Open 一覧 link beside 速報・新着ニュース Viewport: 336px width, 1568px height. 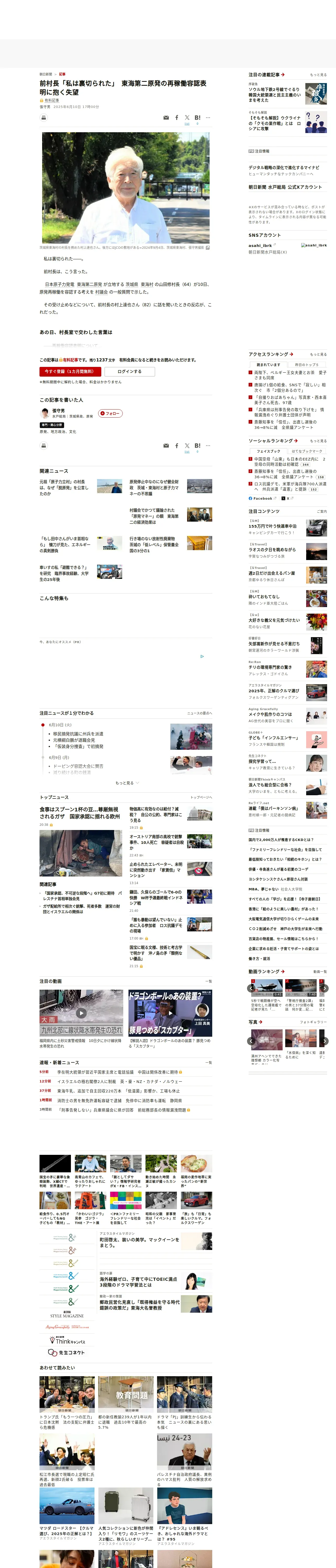point(209,1063)
